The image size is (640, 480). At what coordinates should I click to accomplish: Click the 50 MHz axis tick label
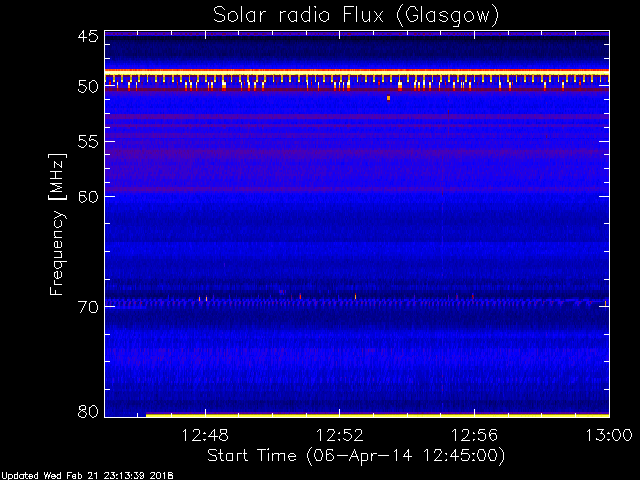pos(88,87)
